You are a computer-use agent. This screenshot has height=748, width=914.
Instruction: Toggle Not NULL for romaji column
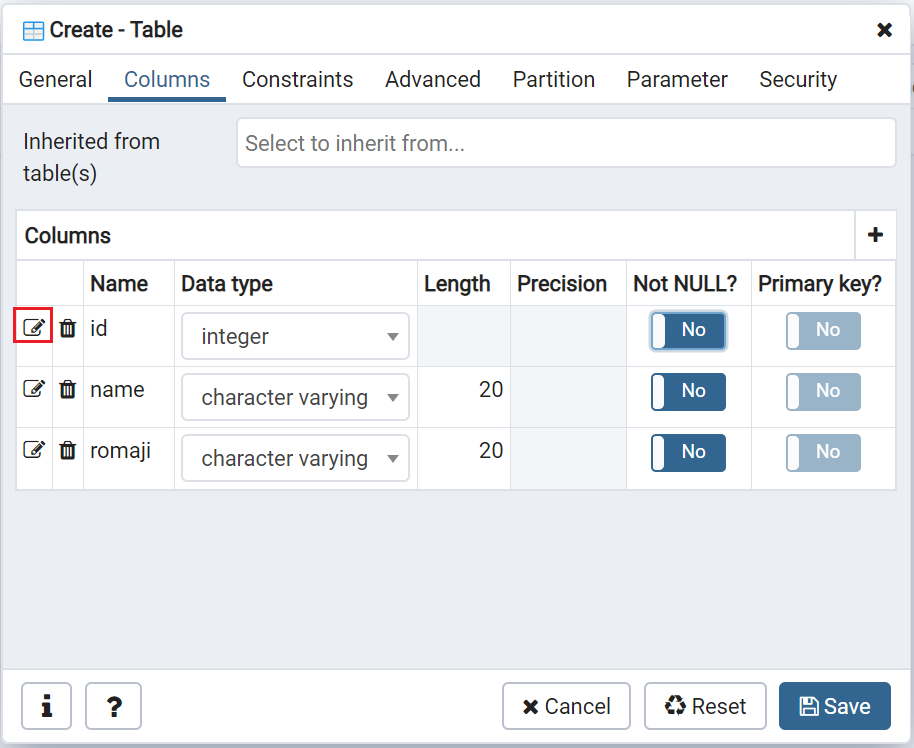688,452
